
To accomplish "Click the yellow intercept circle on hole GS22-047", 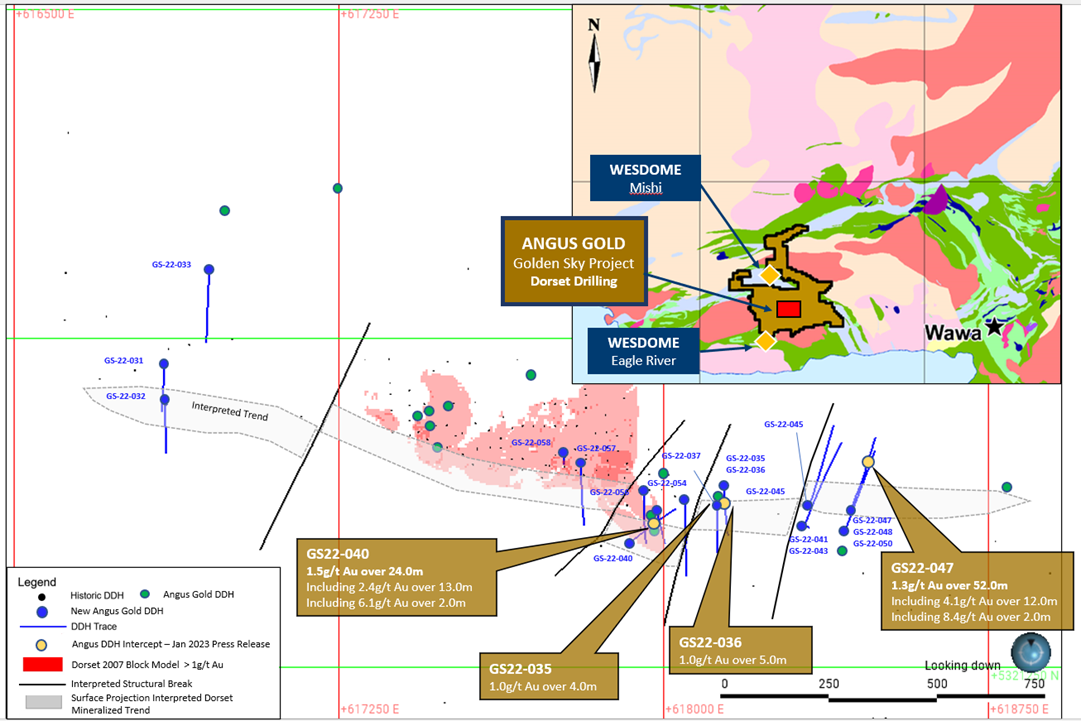I will click(x=869, y=463).
